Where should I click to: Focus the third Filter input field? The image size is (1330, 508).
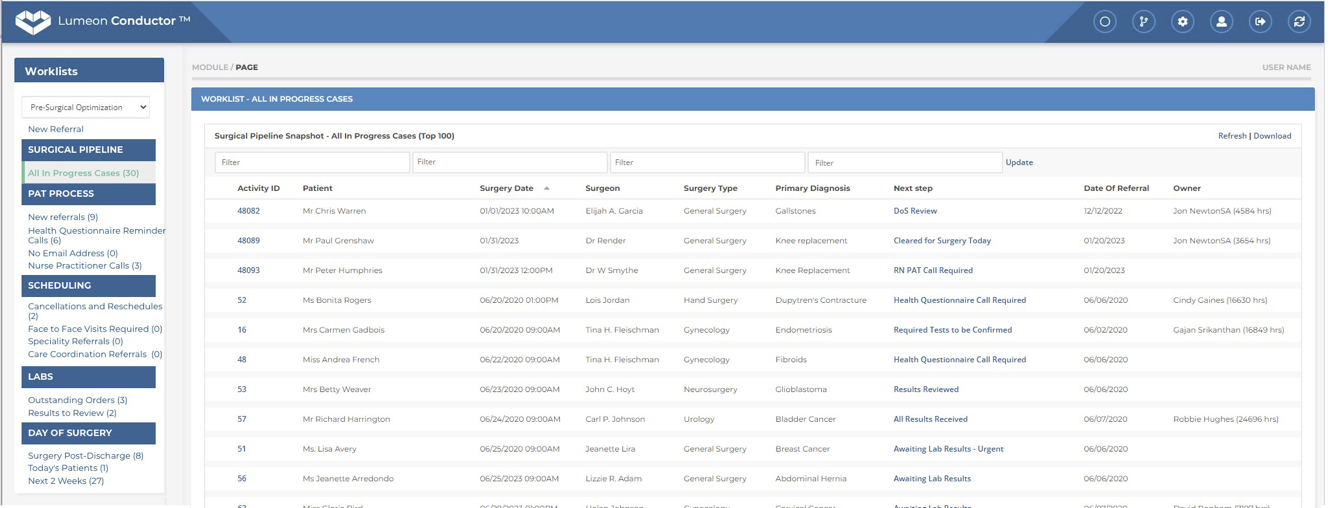(709, 163)
